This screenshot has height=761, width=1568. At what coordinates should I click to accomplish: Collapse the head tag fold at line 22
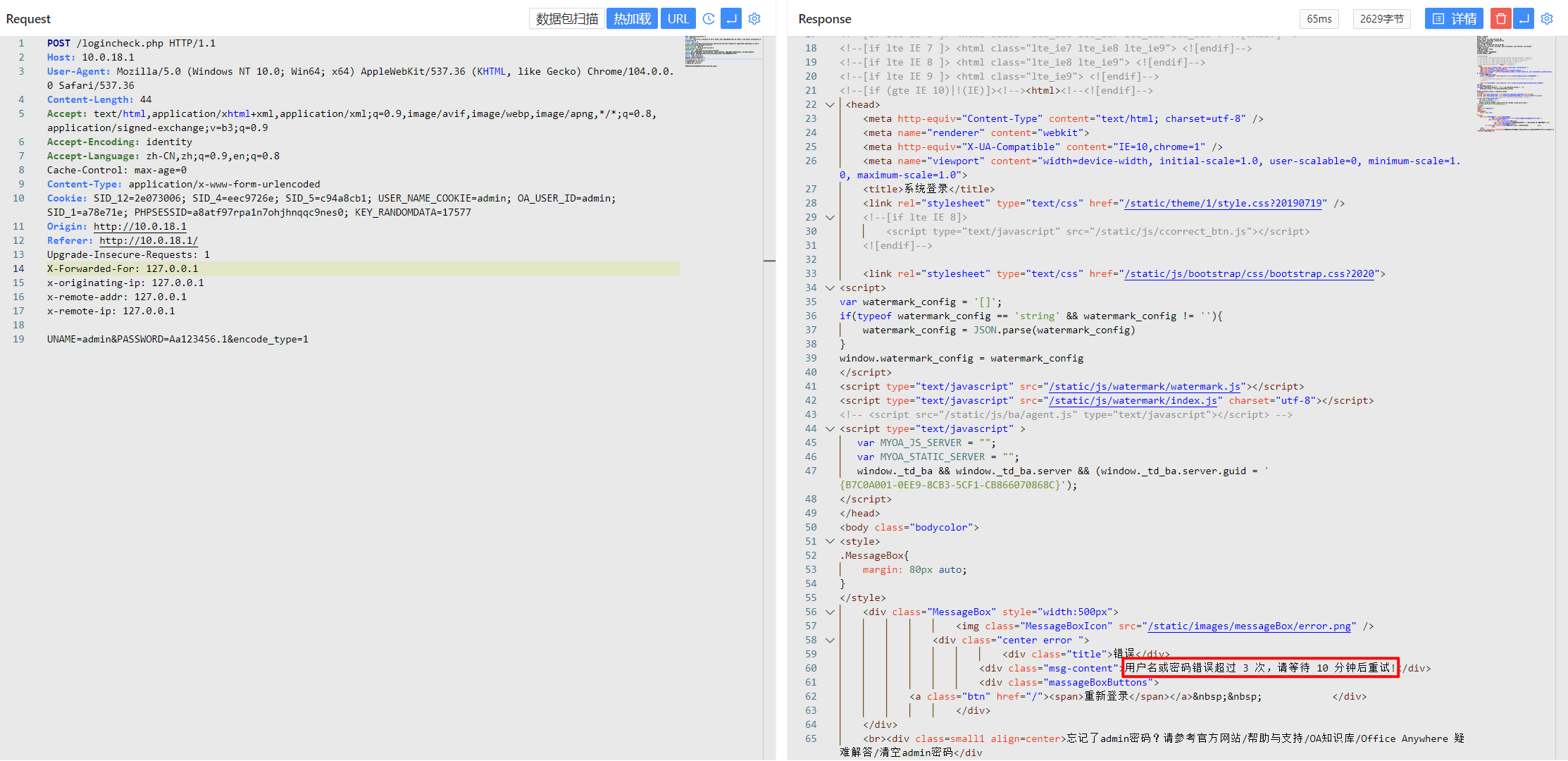830,105
